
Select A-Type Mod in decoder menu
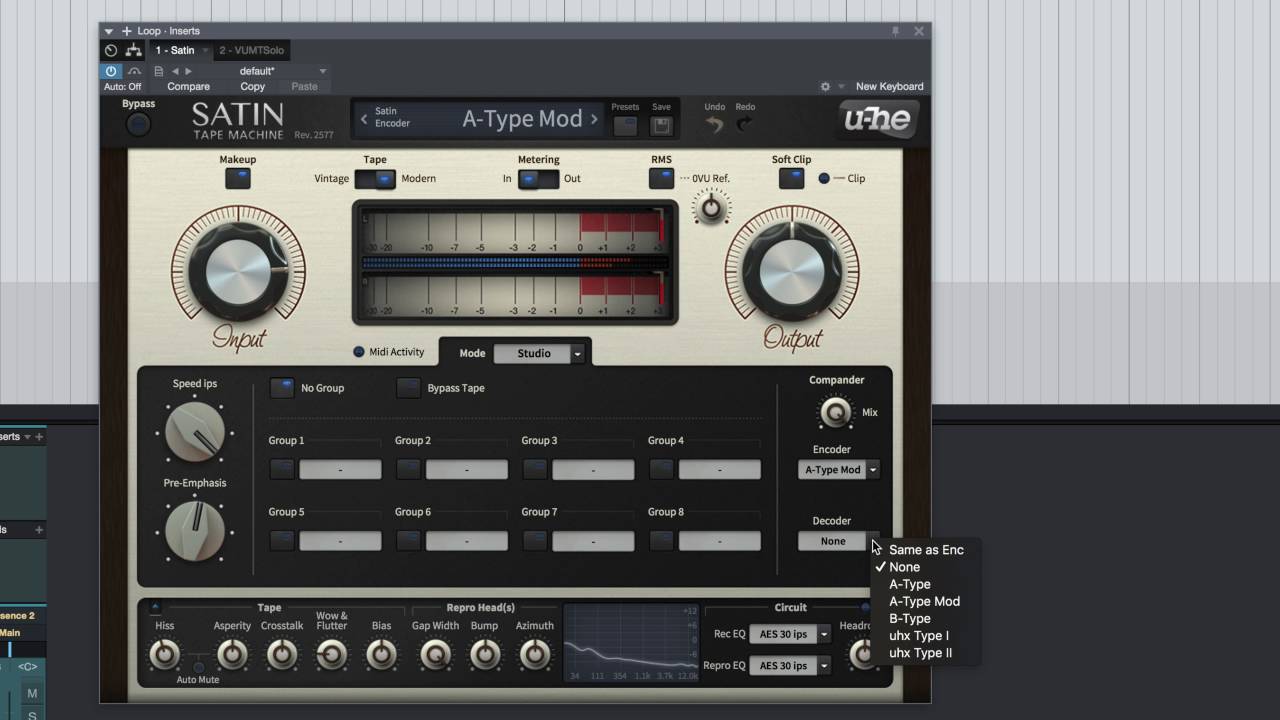tap(924, 601)
